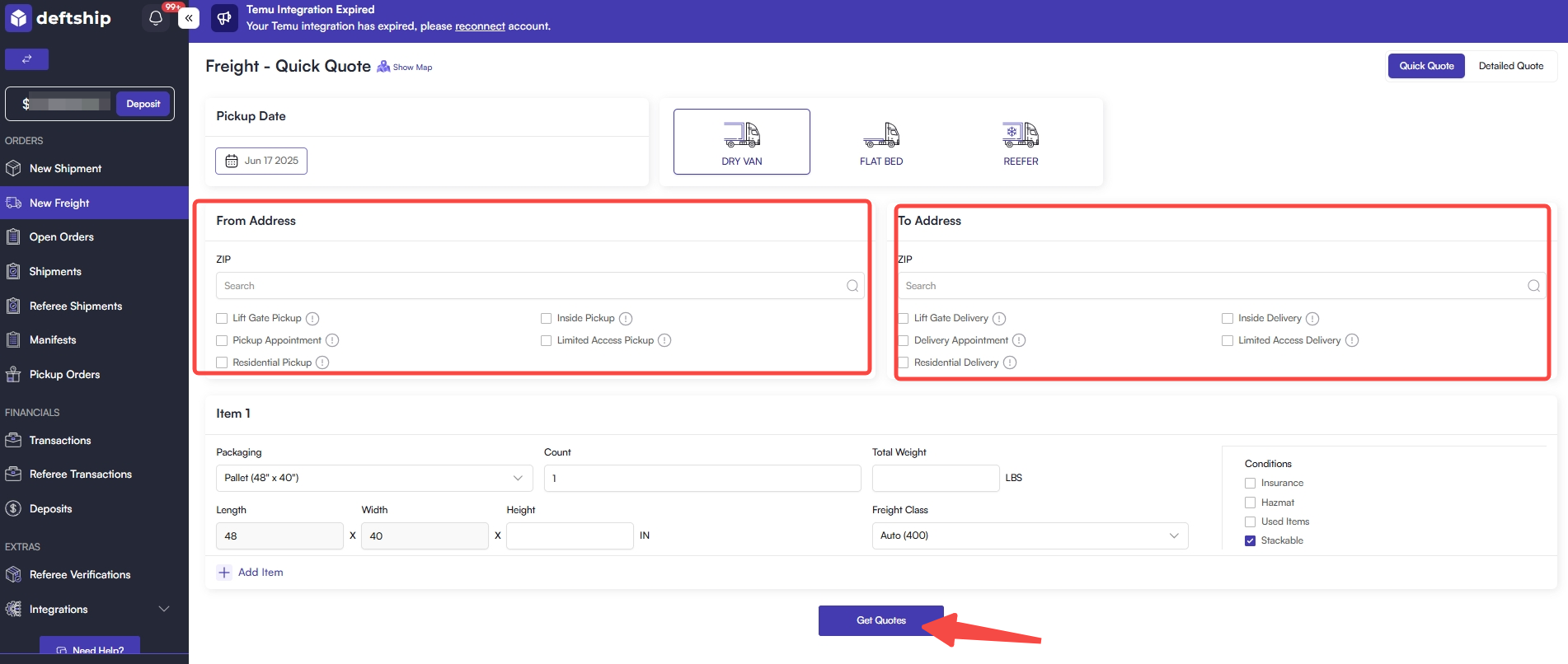
Task: Click the search icon in To Address ZIP
Action: point(1533,286)
